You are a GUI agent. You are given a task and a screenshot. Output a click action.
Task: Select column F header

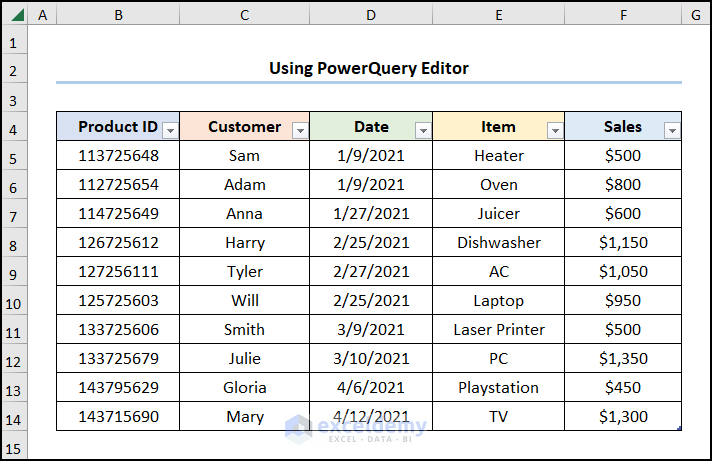(x=623, y=15)
